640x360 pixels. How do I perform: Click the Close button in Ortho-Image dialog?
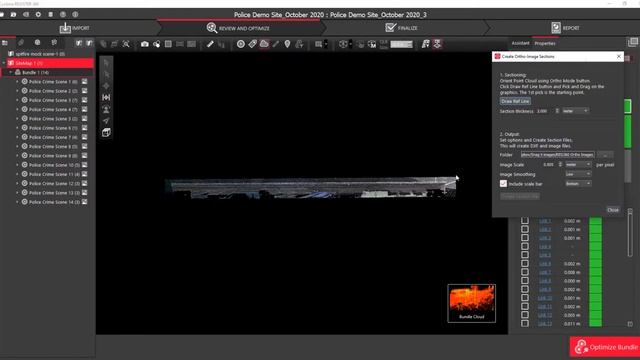click(613, 210)
